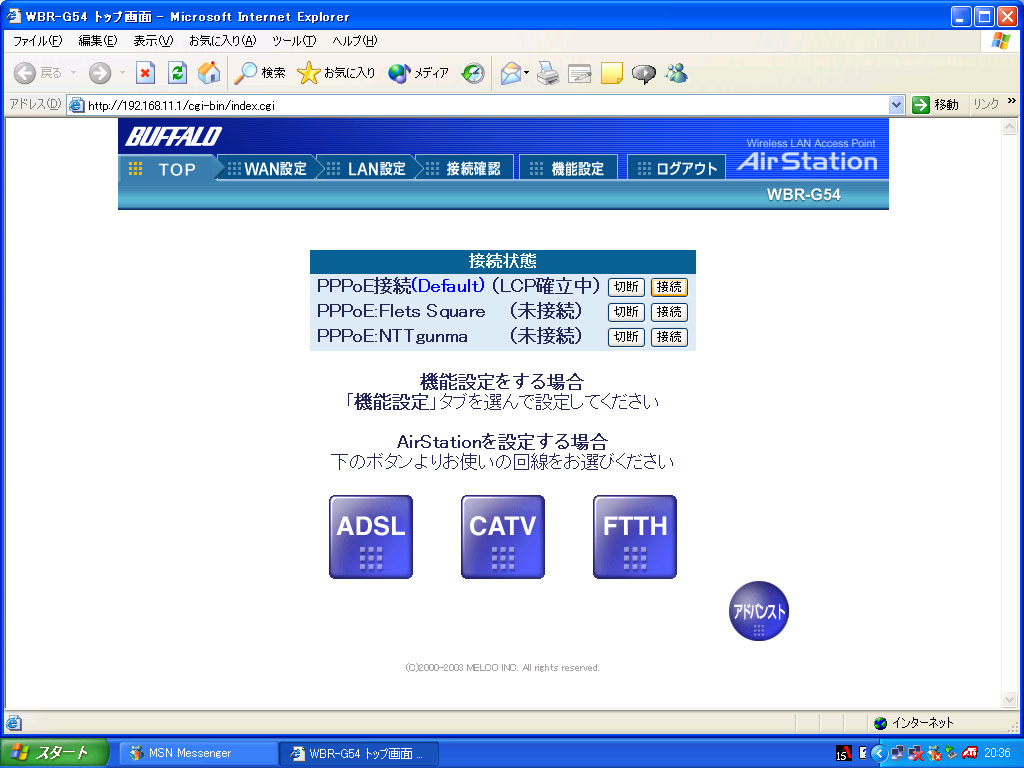This screenshot has width=1024, height=768.
Task: Open the Discuss speech bubble icon
Action: (x=643, y=73)
